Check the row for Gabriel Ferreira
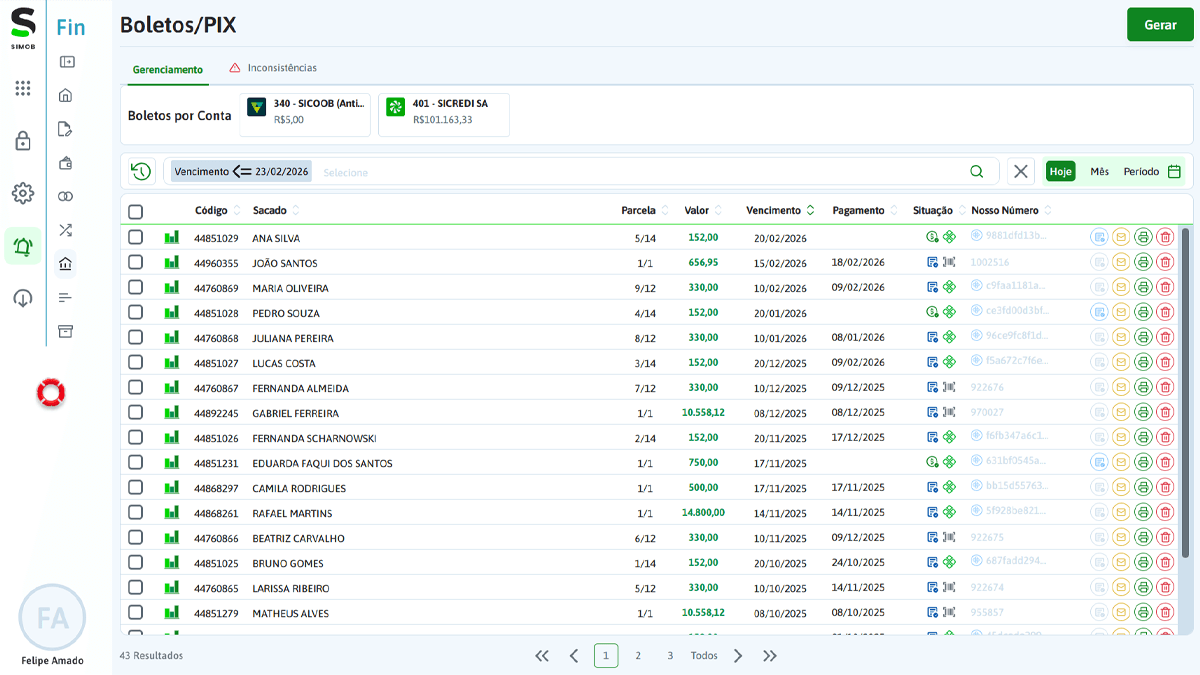The height and width of the screenshot is (675, 1200). [x=136, y=412]
